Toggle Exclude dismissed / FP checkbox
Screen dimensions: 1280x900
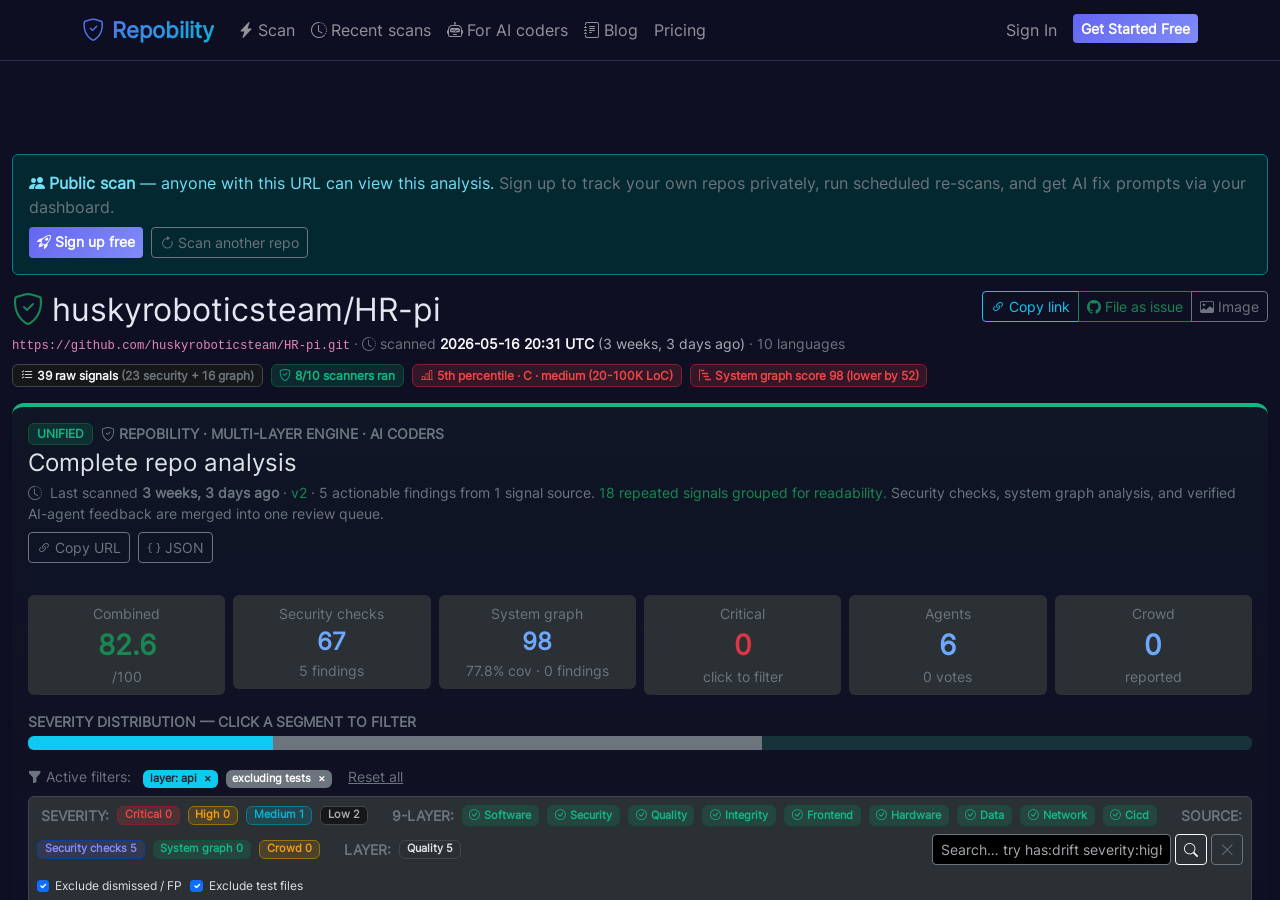43,886
